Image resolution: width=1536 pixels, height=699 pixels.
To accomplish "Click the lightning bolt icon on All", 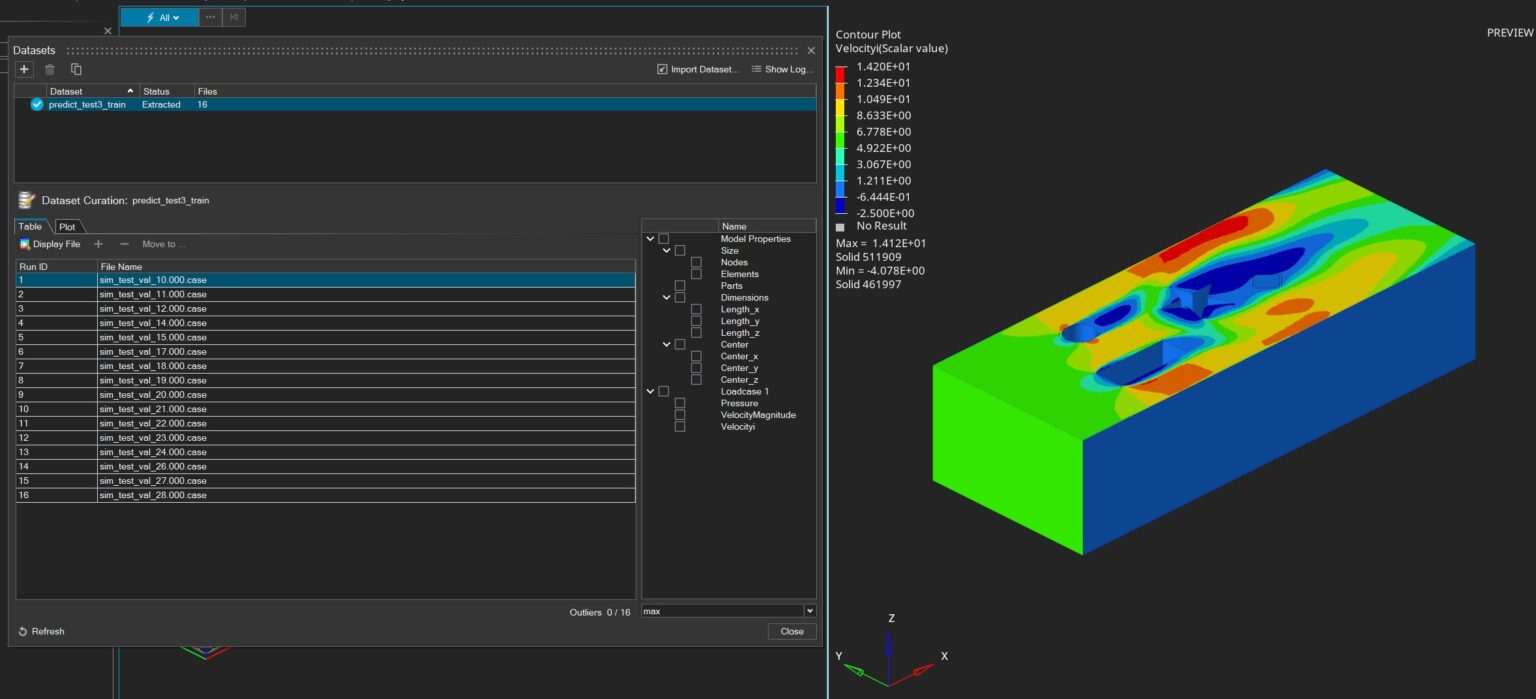I will [150, 18].
